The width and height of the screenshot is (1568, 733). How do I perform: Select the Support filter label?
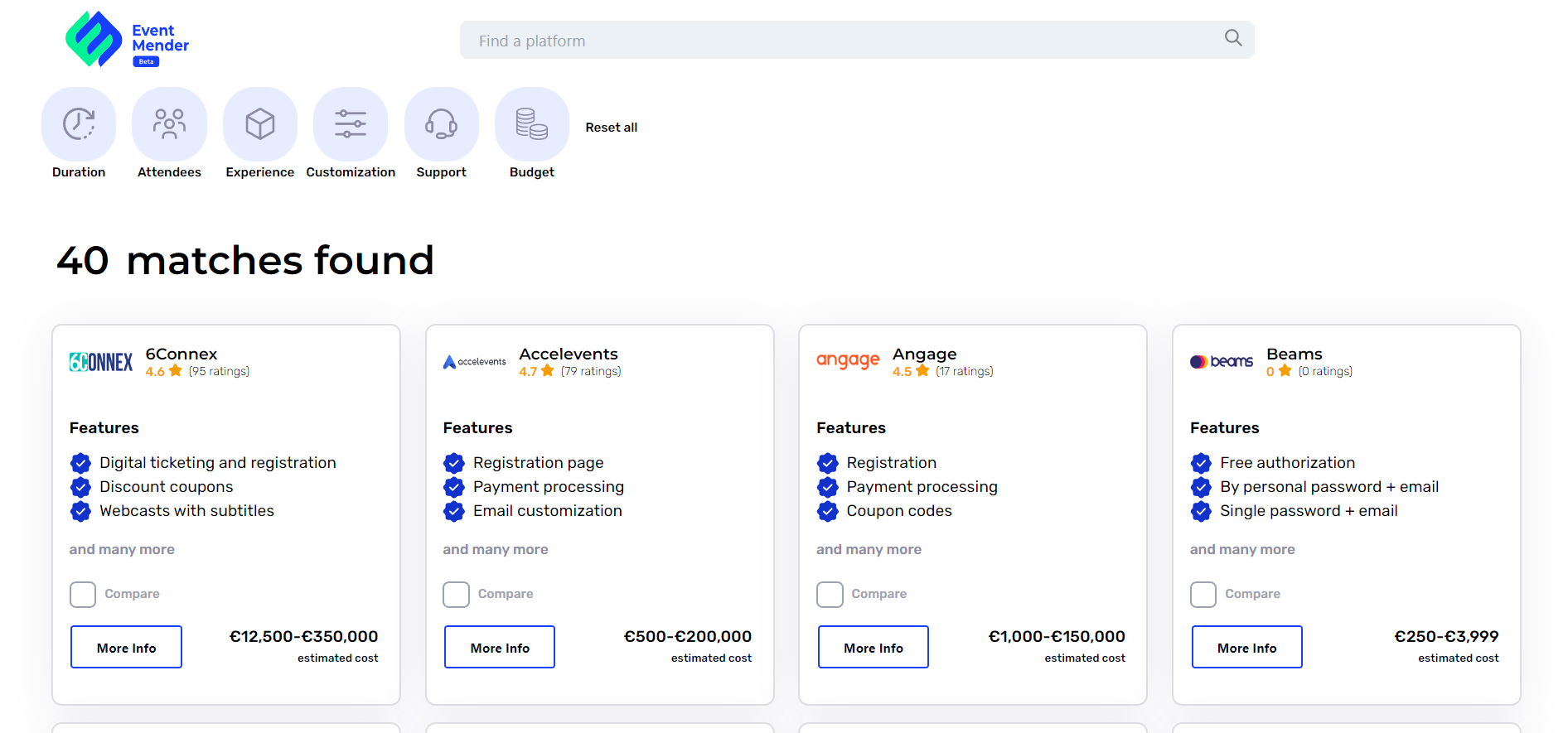(x=442, y=172)
